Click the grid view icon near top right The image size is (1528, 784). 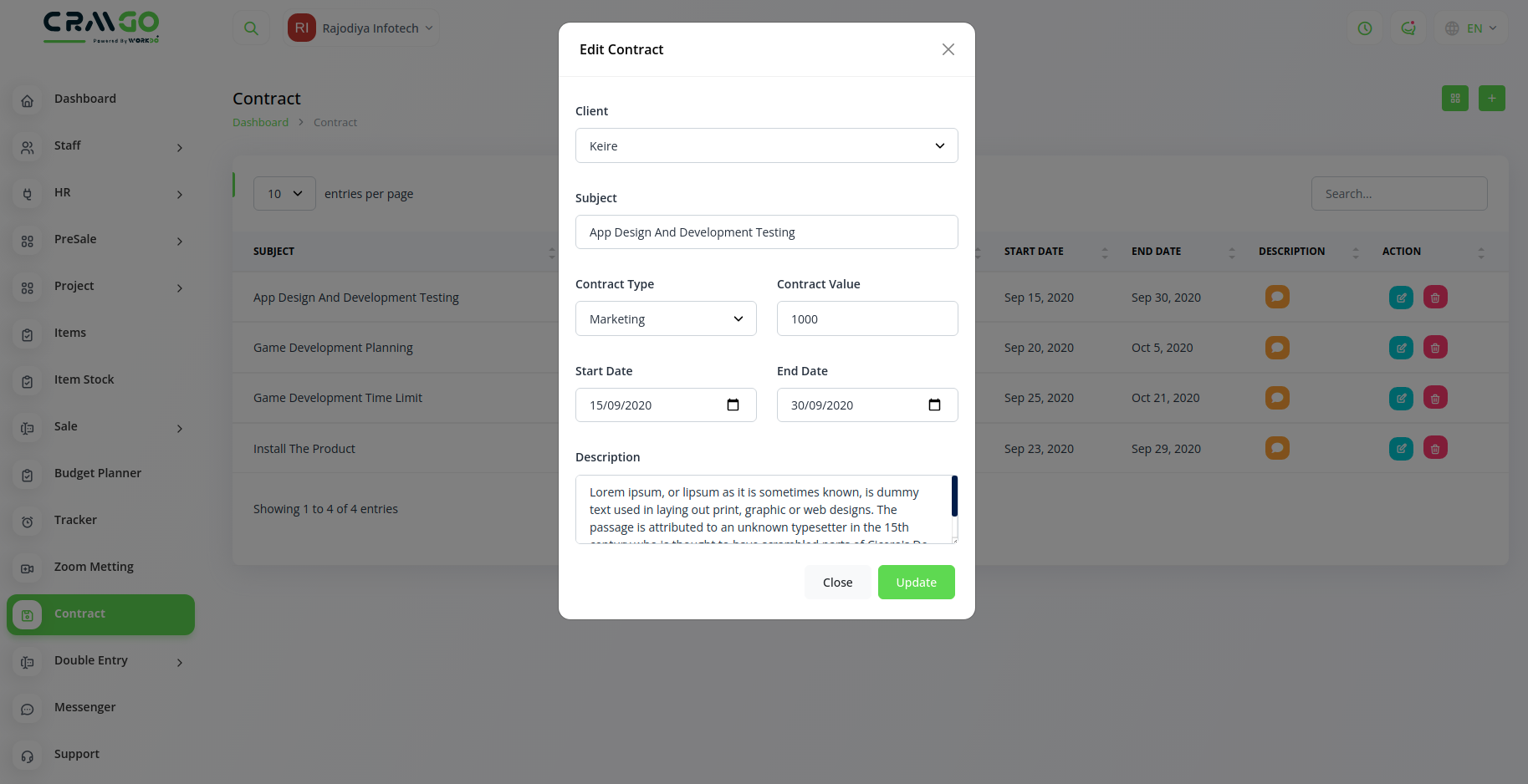coord(1454,99)
